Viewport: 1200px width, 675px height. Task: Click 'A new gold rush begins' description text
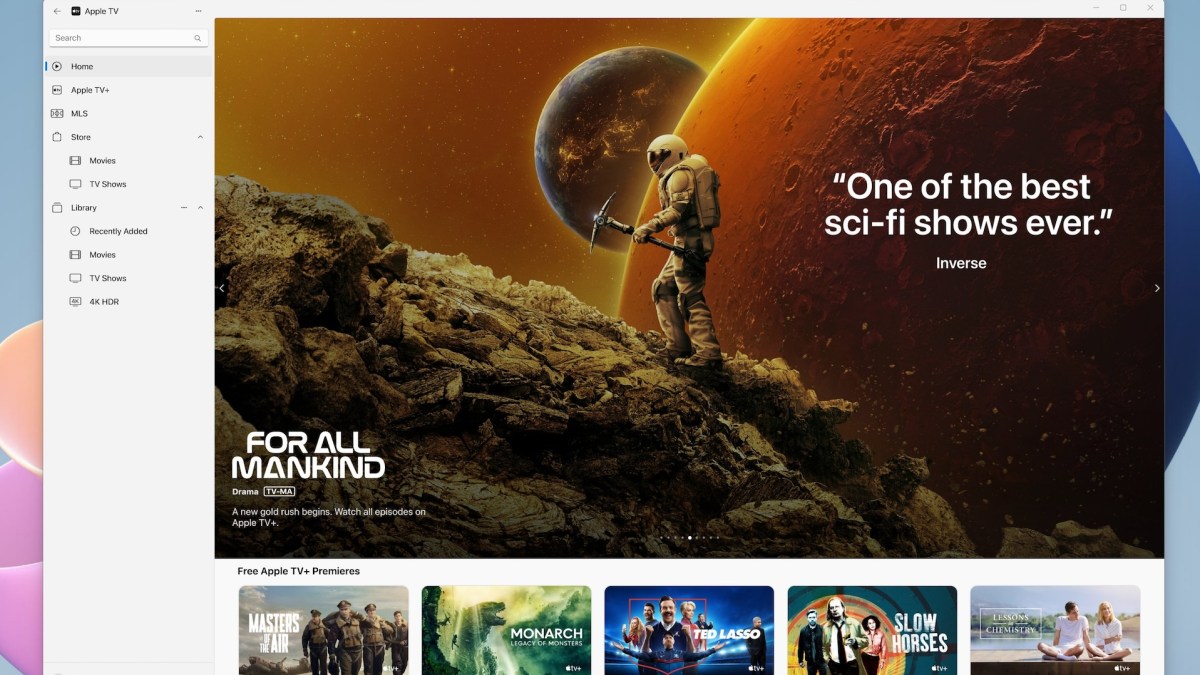tap(329, 517)
